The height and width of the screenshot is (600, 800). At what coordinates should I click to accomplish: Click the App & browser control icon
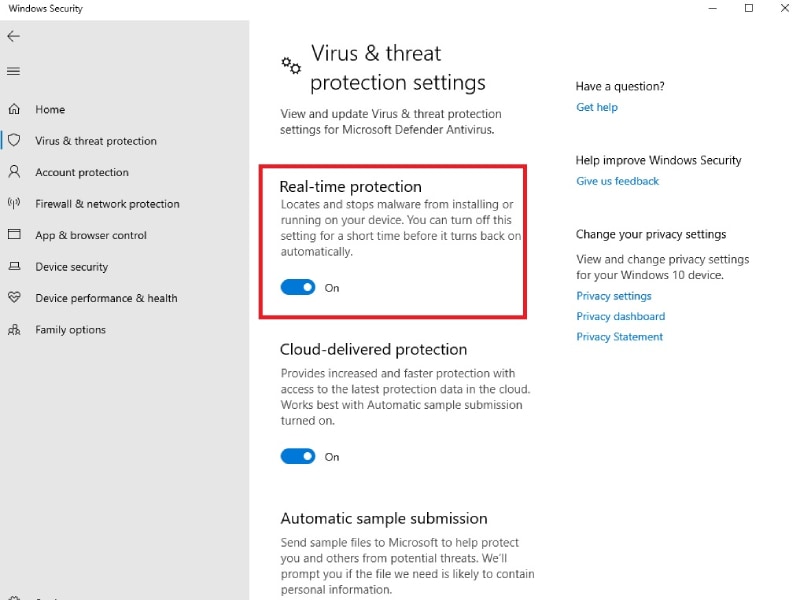click(x=14, y=235)
